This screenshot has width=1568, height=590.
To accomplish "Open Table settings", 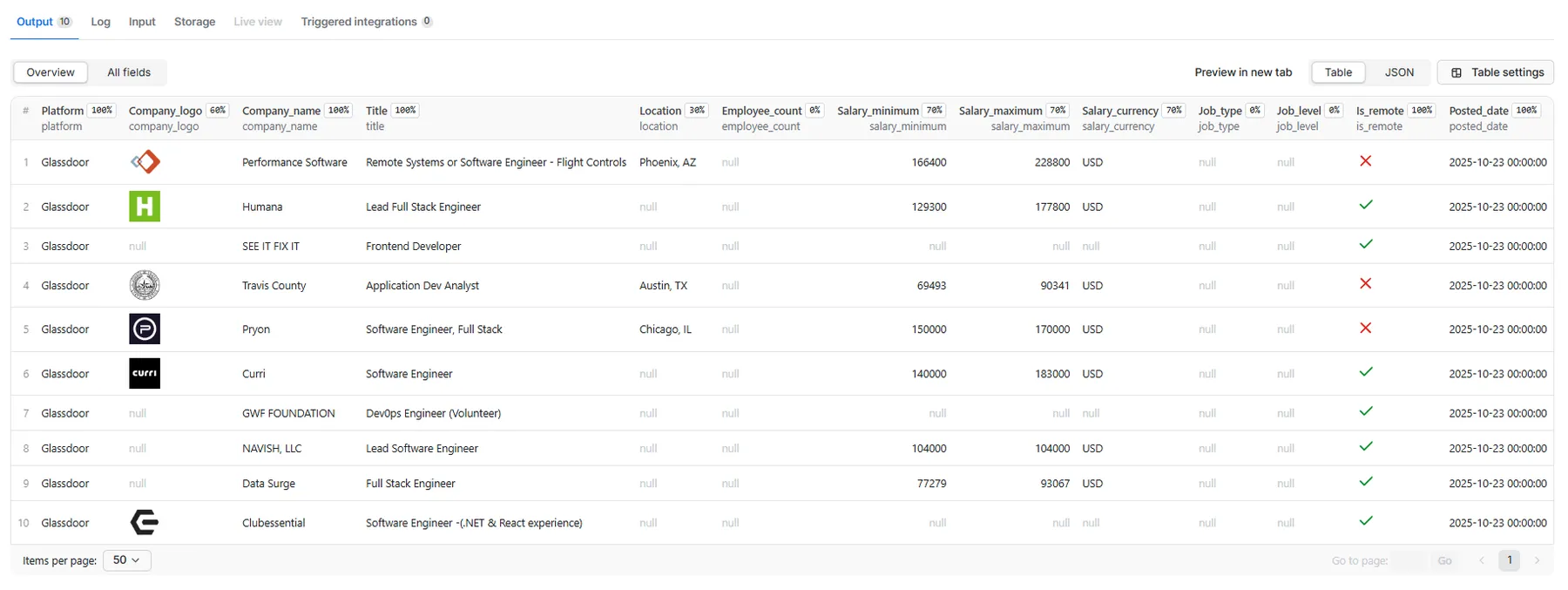I will pos(1496,72).
